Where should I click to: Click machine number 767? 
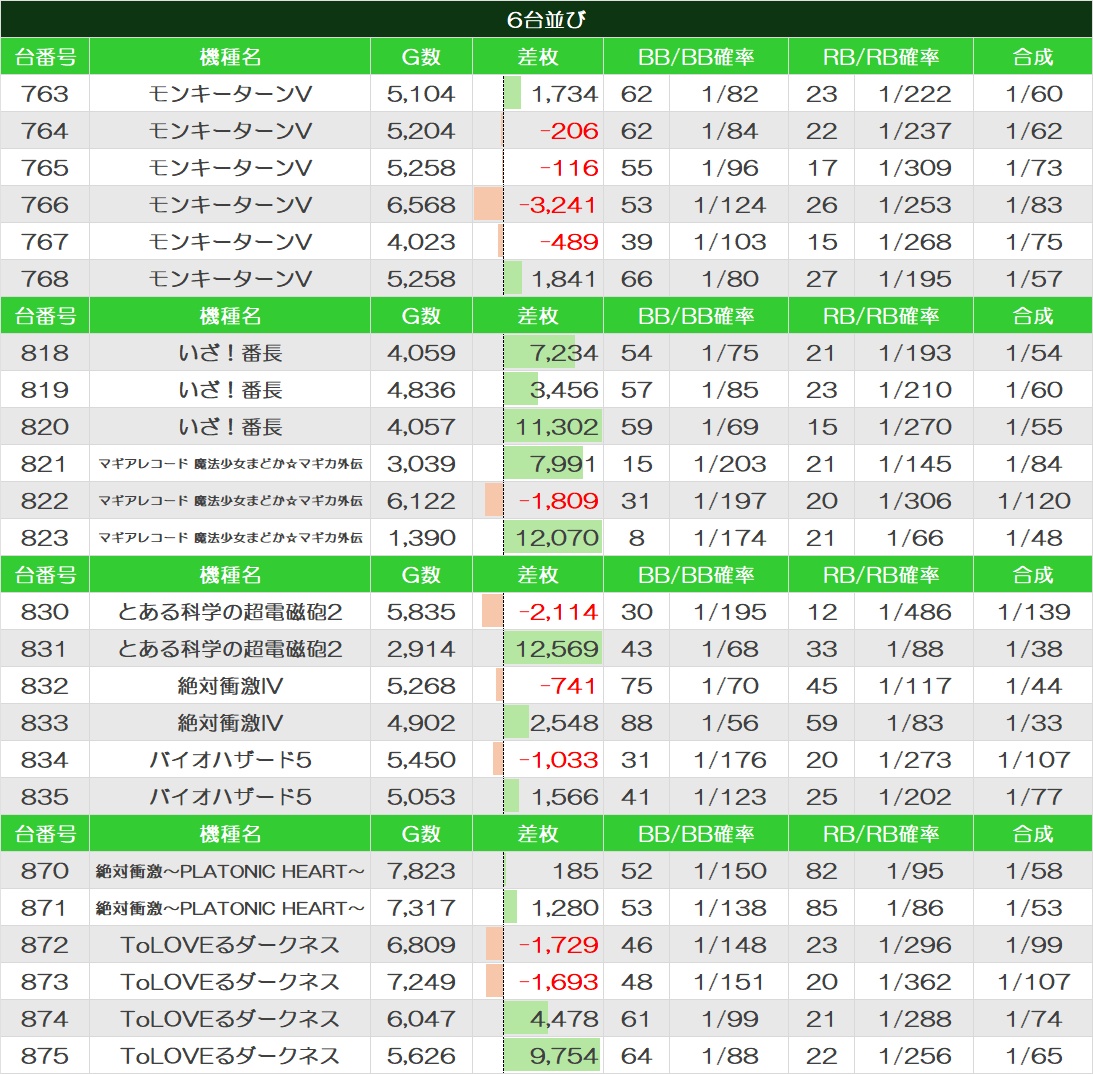click(45, 241)
